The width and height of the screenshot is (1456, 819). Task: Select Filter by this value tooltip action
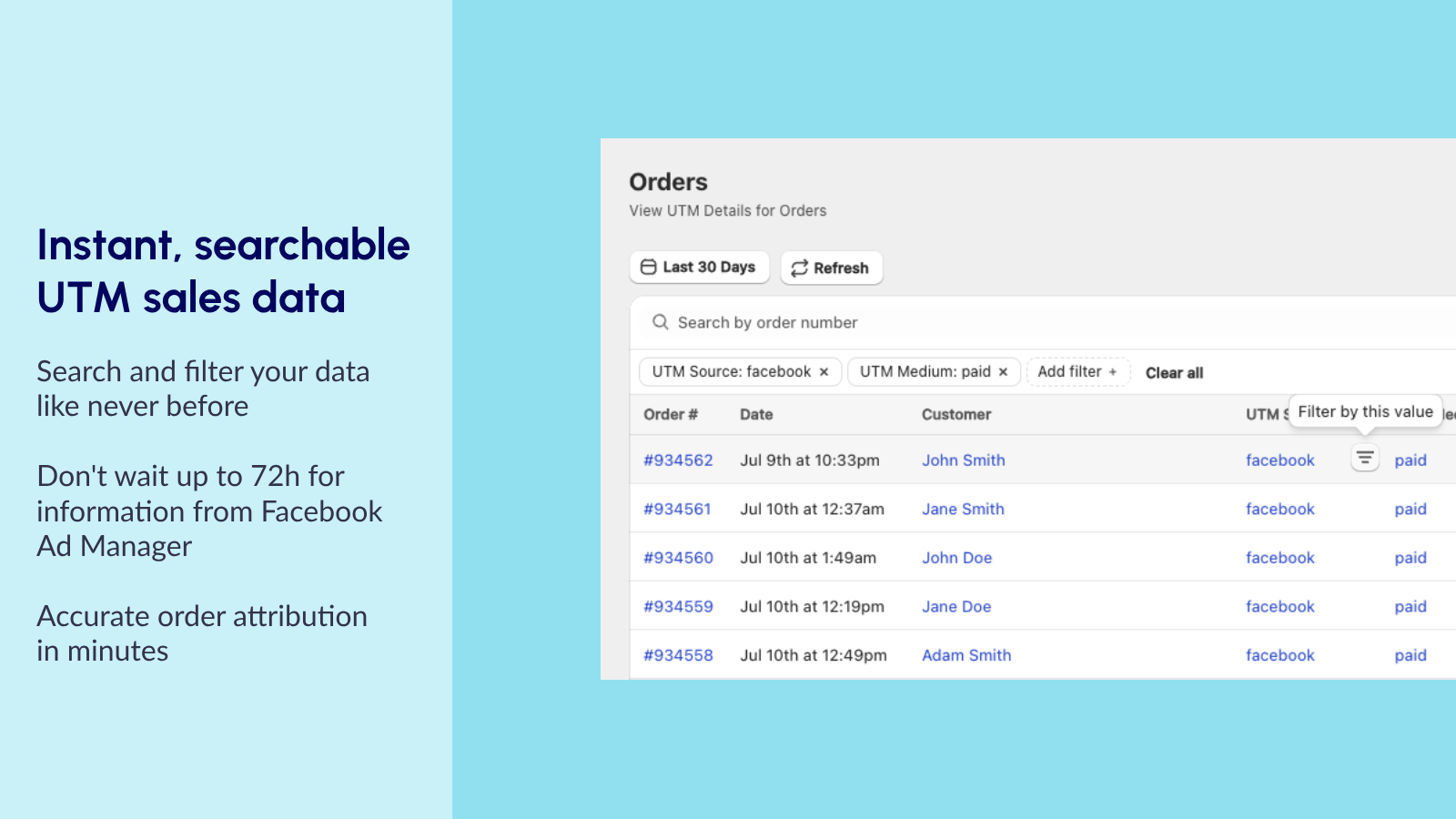pos(1366,411)
